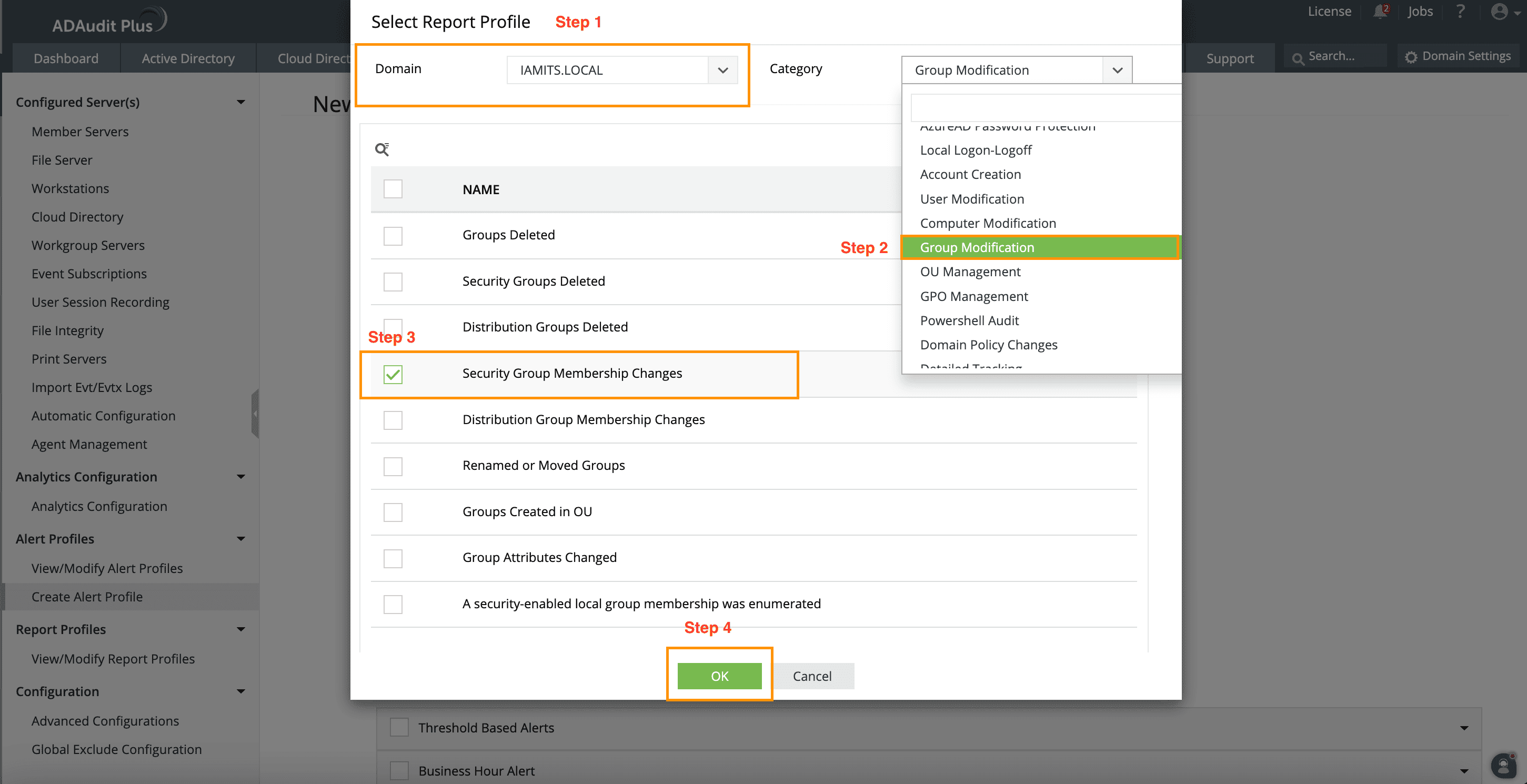The height and width of the screenshot is (784, 1527).
Task: Click the Cancel button
Action: (x=811, y=676)
